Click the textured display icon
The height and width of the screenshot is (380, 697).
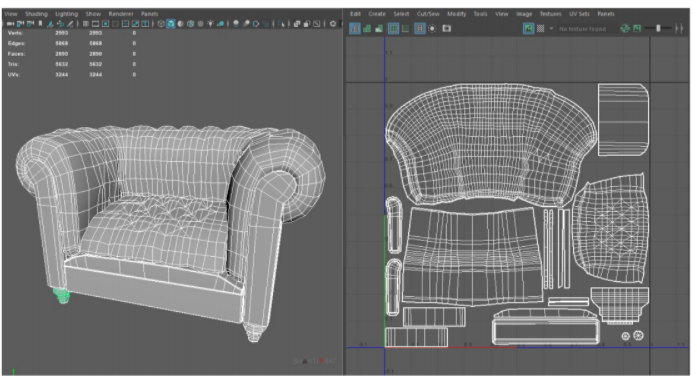[528, 28]
